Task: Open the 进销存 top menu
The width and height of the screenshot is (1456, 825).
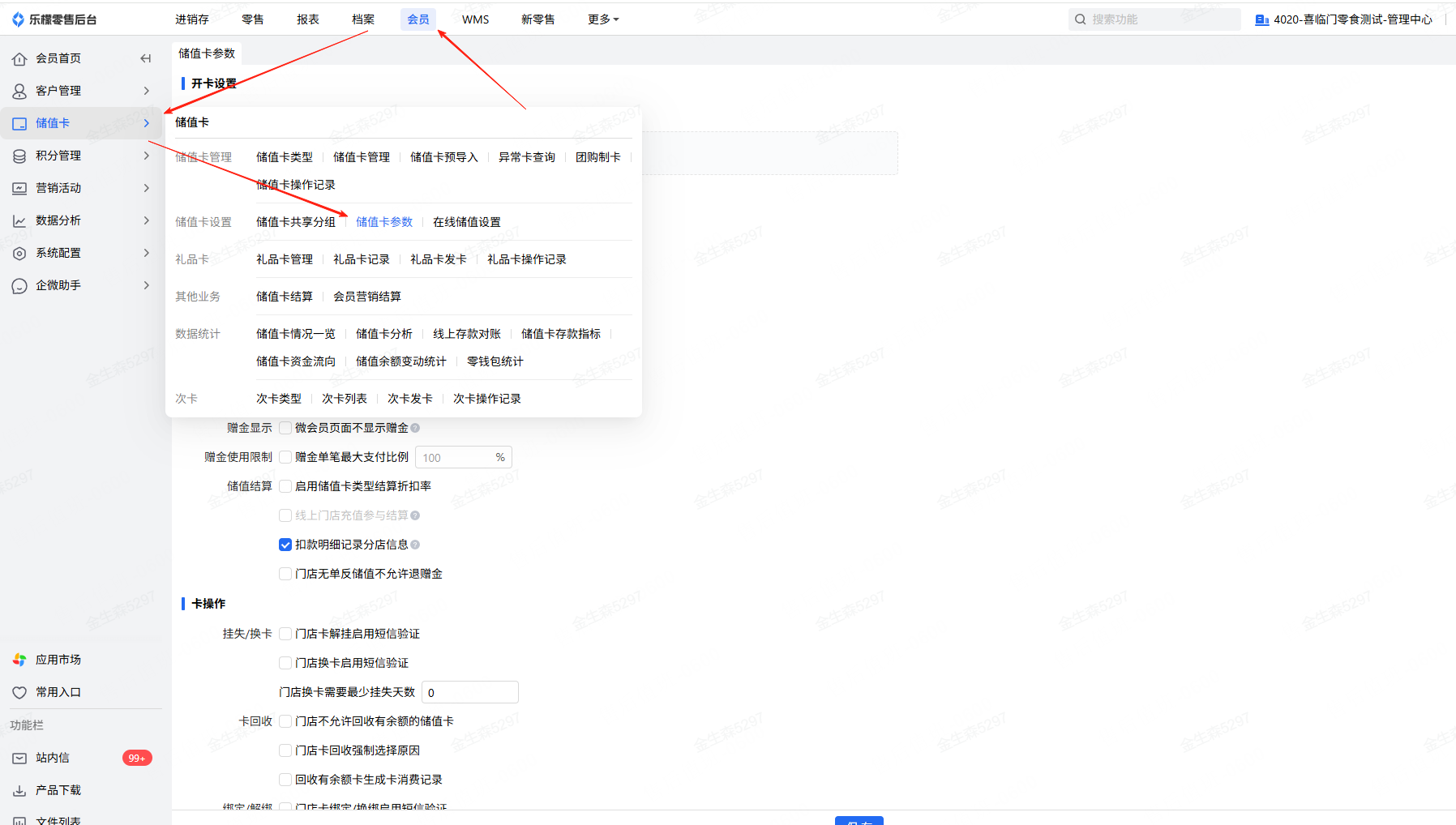Action: [192, 19]
